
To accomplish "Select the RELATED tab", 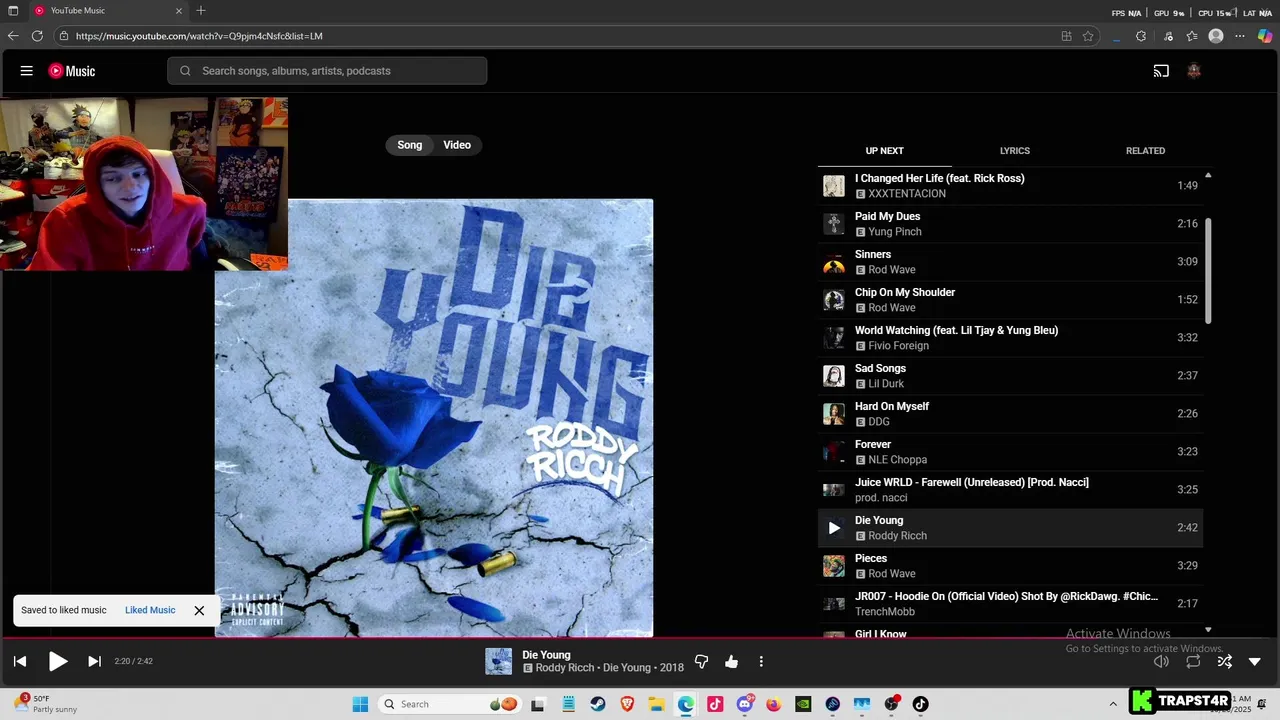I will [1145, 151].
